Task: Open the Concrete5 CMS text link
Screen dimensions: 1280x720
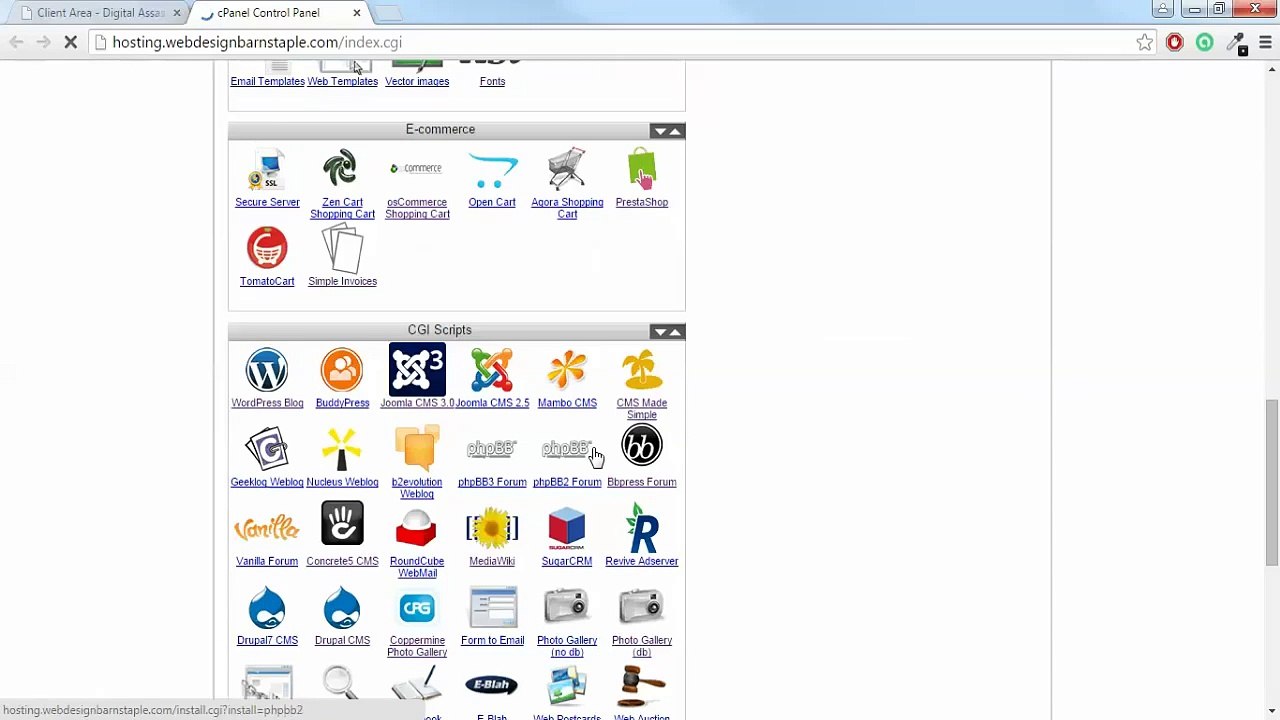Action: pyautogui.click(x=342, y=561)
